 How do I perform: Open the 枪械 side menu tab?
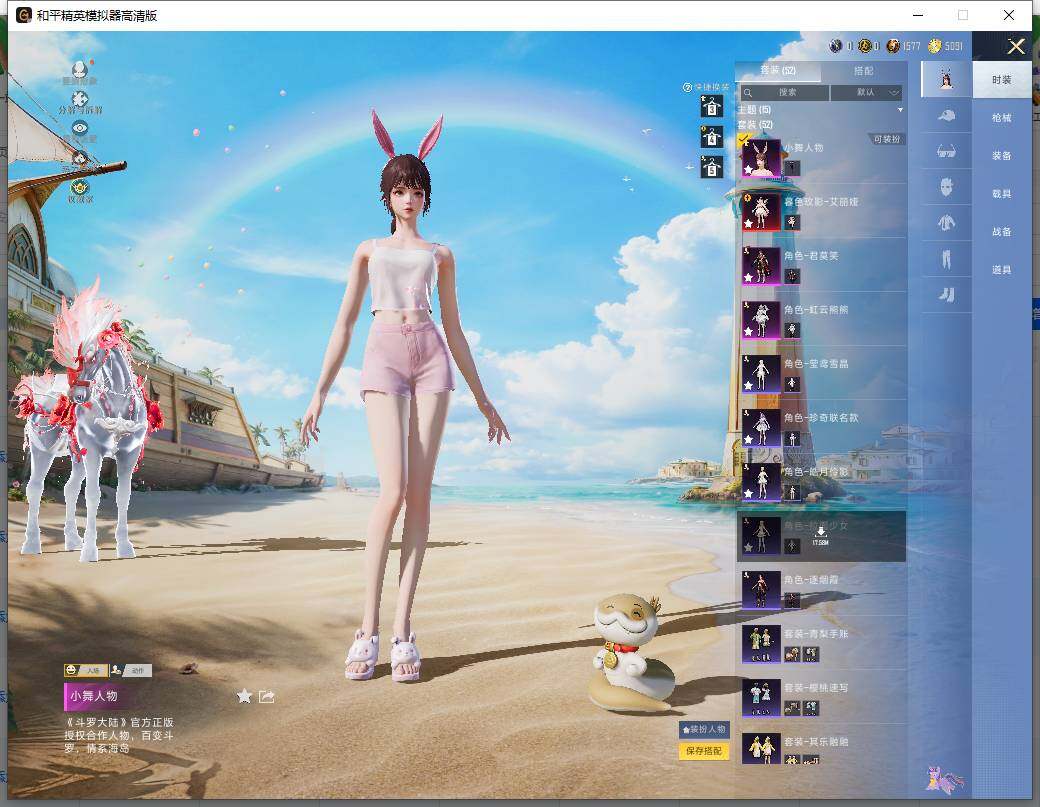pyautogui.click(x=1002, y=117)
